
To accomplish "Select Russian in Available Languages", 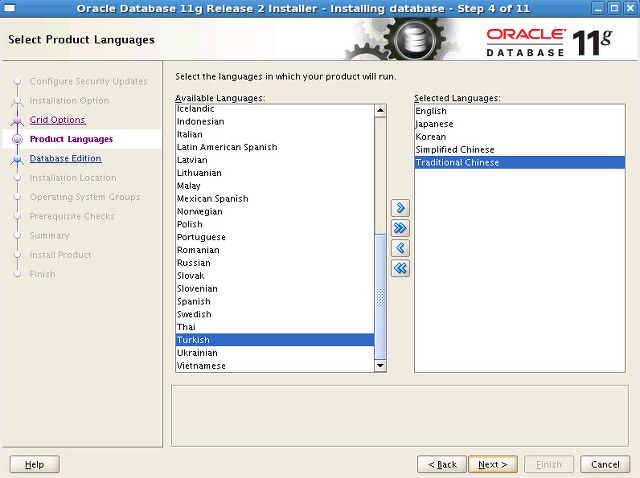I will click(275, 263).
